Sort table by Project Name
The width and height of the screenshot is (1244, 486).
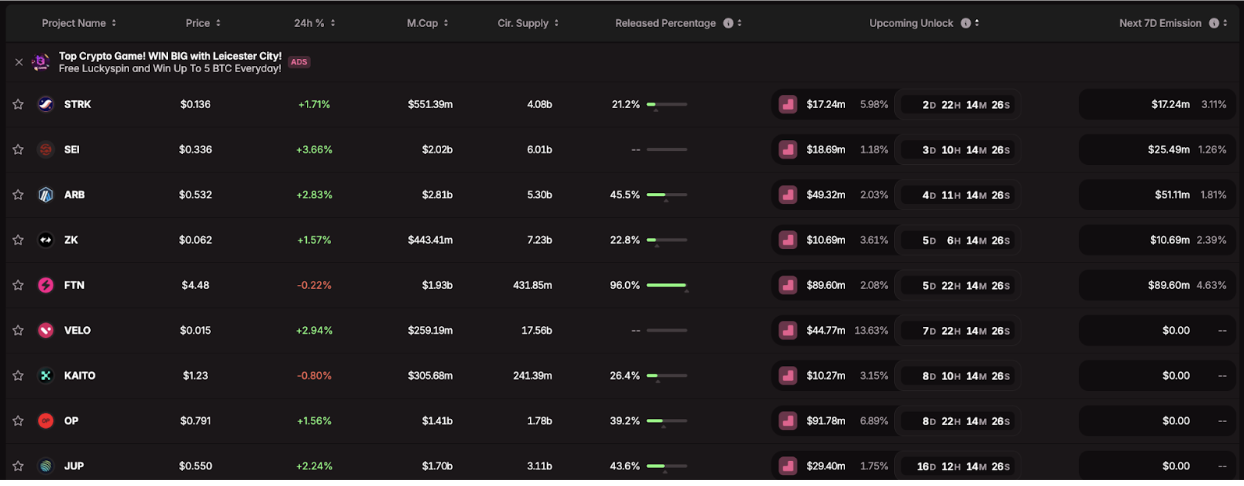click(114, 23)
